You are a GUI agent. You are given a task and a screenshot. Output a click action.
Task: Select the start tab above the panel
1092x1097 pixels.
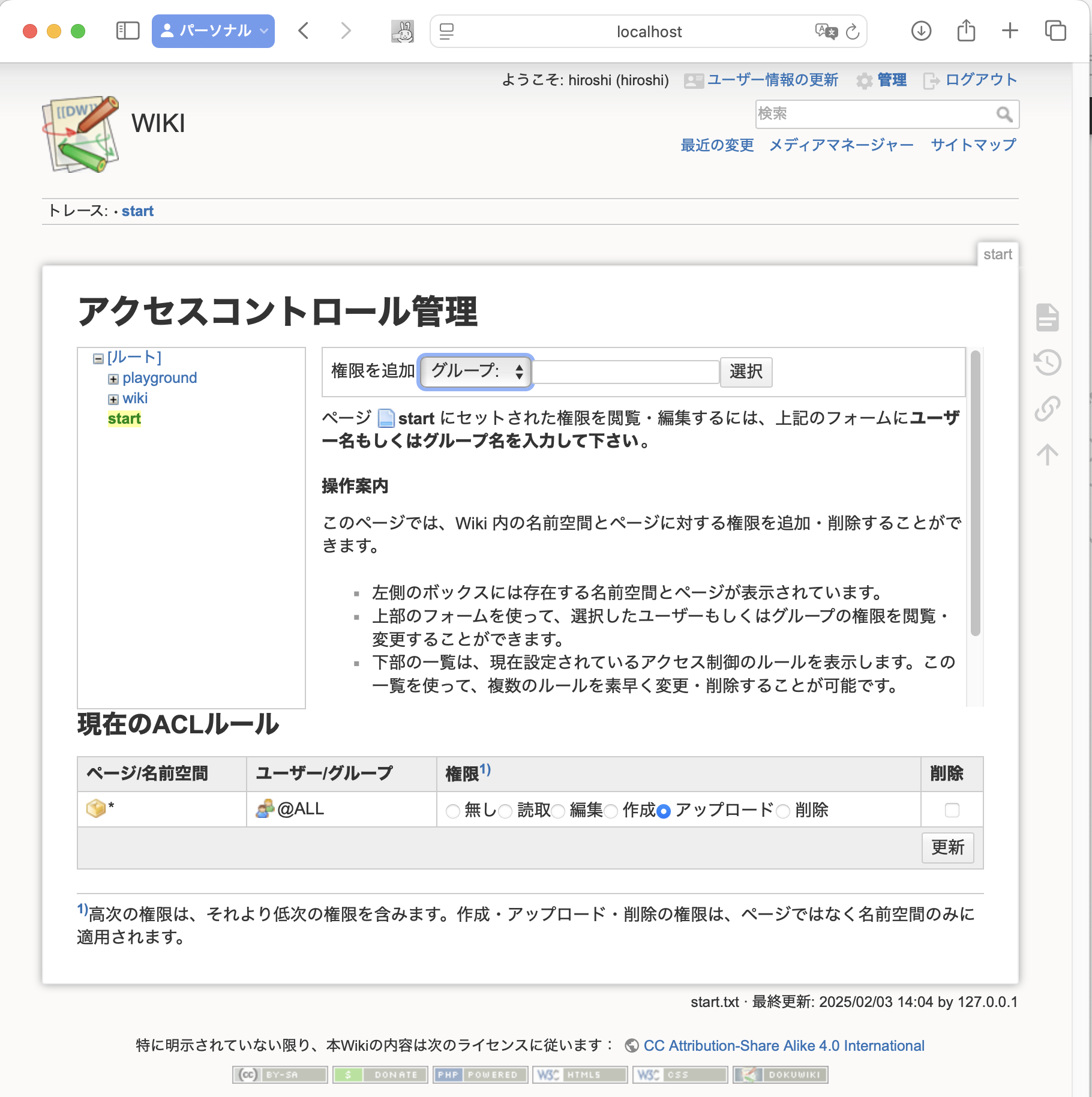998,254
